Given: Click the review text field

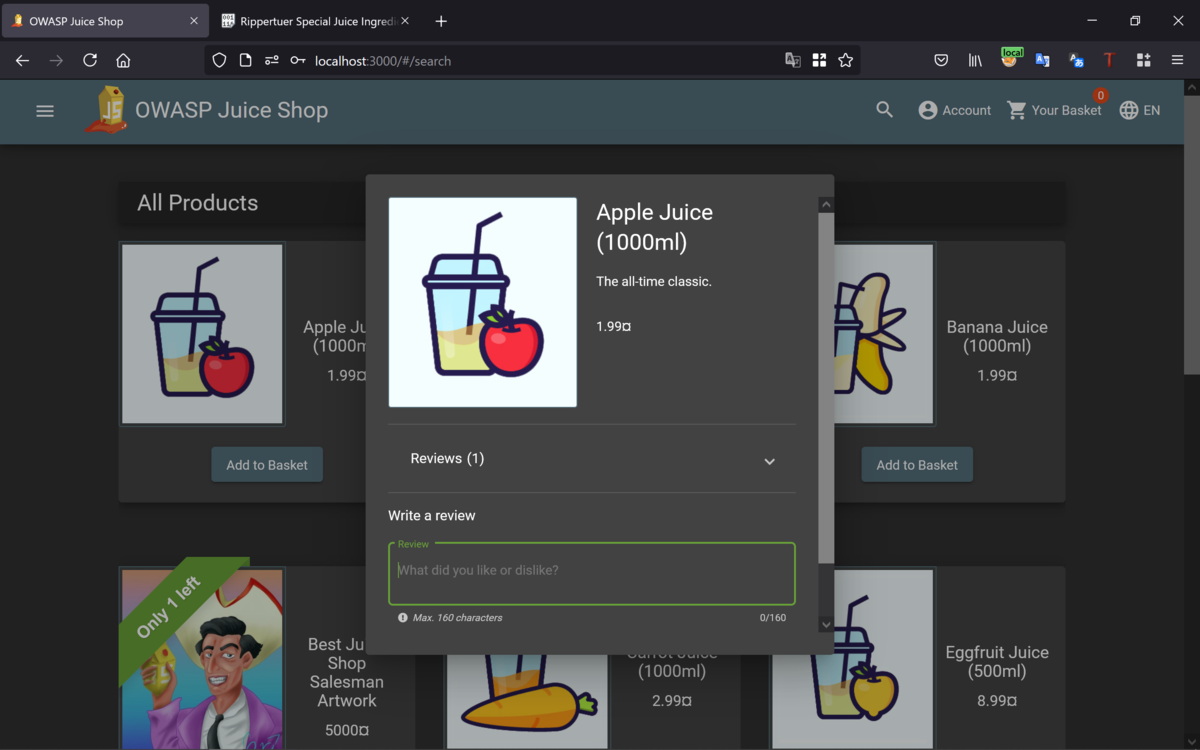Looking at the screenshot, I should coord(592,574).
